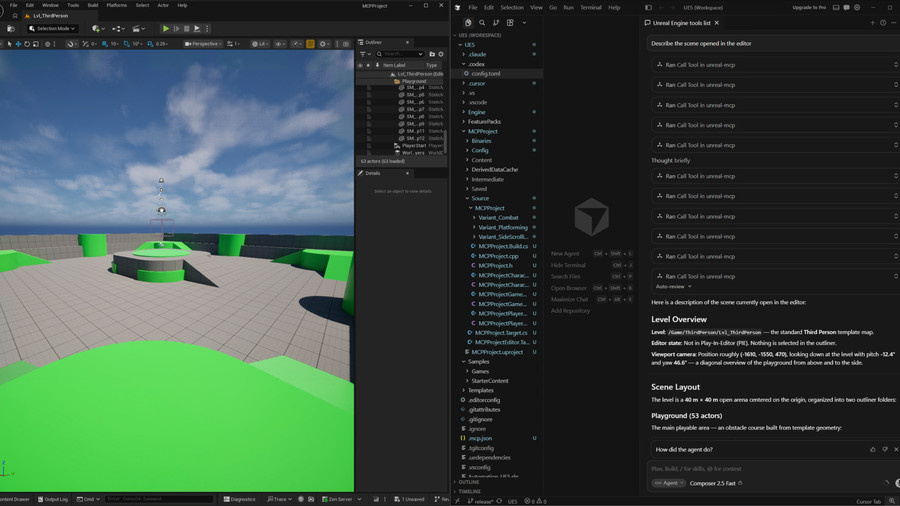
Task: Click the Eject play-mode icon in Unreal toolbar
Action: click(x=197, y=28)
